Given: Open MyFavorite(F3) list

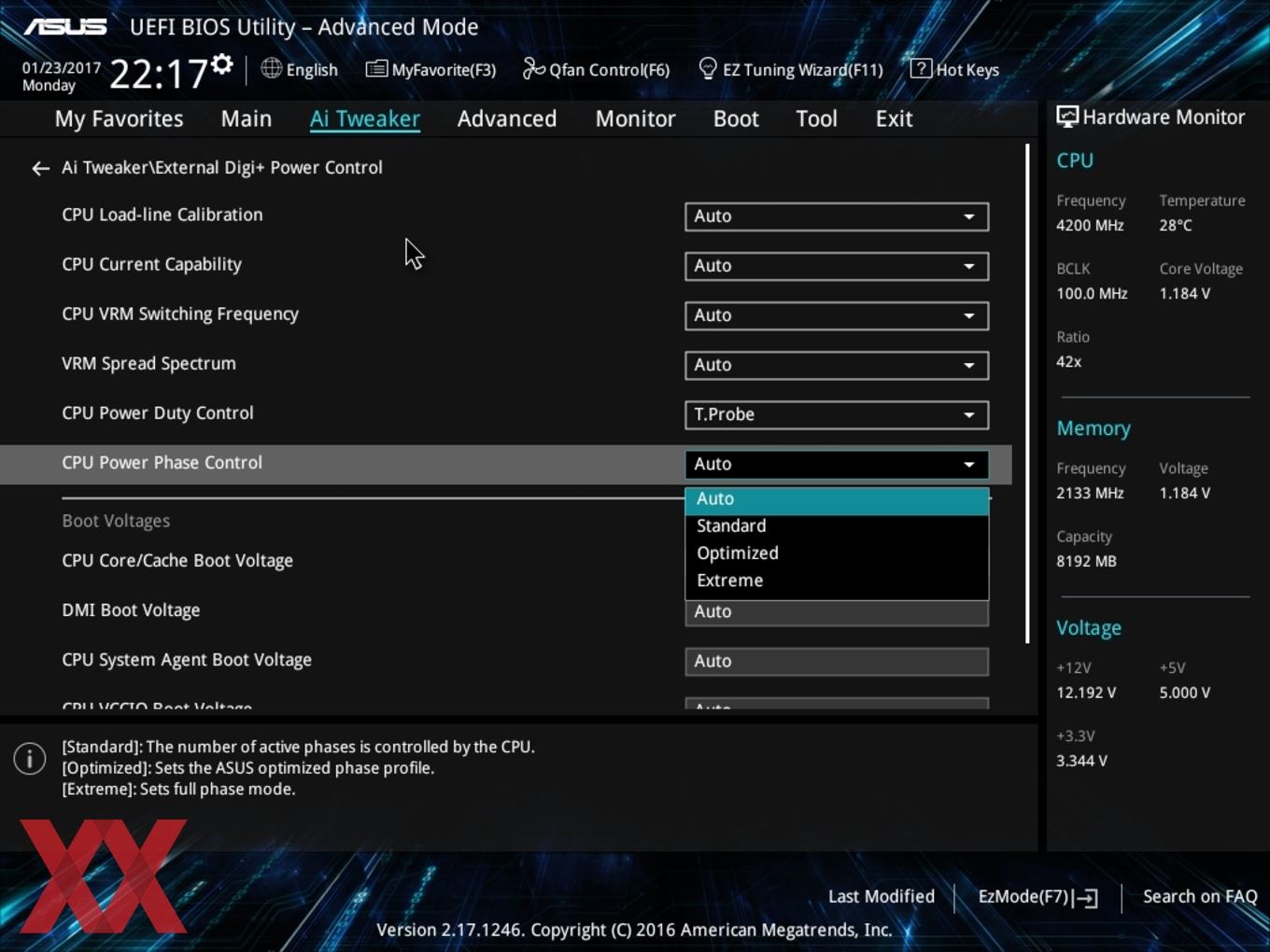Looking at the screenshot, I should pyautogui.click(x=430, y=69).
